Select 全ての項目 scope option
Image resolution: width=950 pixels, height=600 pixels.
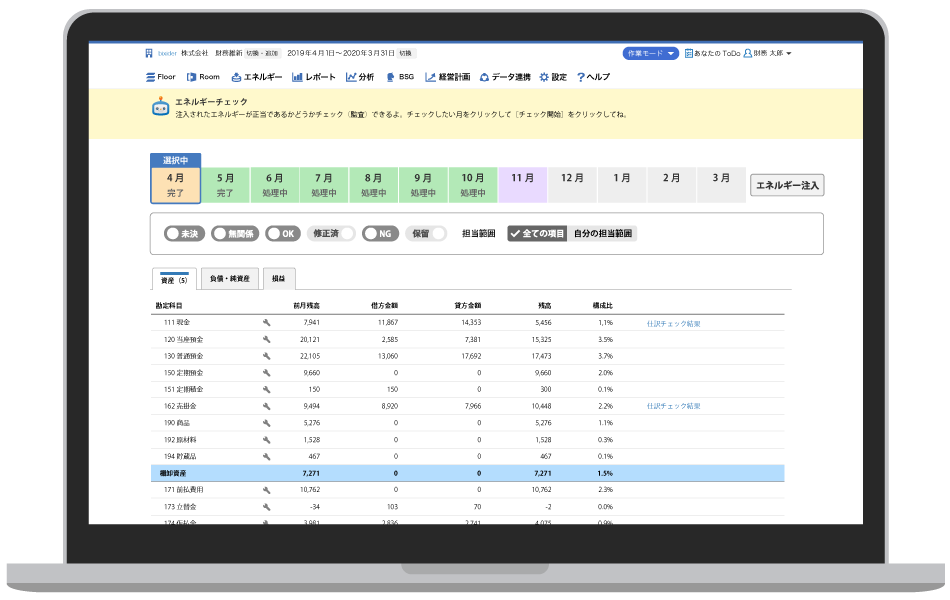(537, 233)
